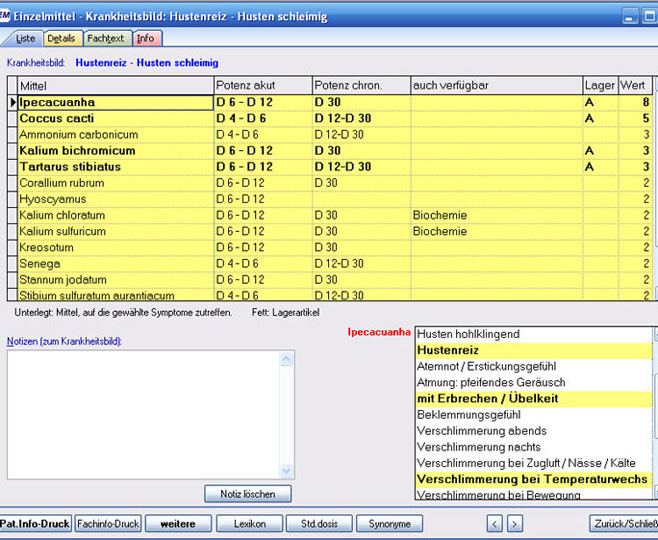658x540 pixels.
Task: Type in the notes text area
Action: 145,413
